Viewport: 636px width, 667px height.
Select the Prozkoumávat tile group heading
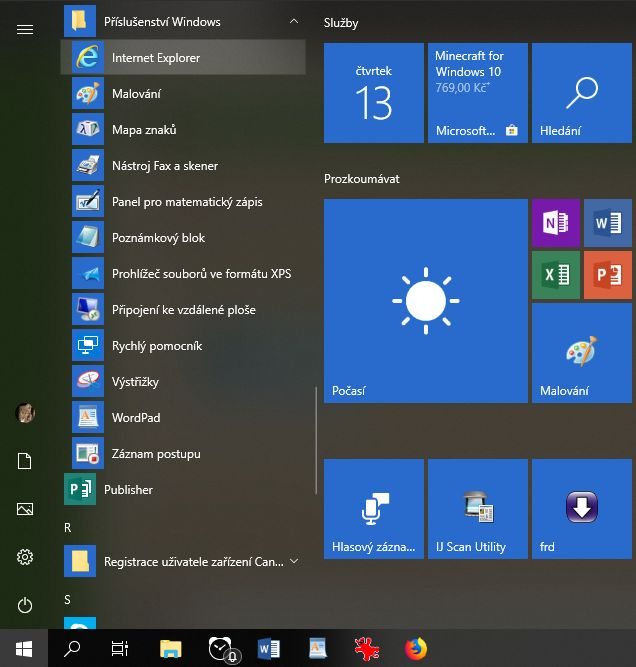click(x=362, y=179)
